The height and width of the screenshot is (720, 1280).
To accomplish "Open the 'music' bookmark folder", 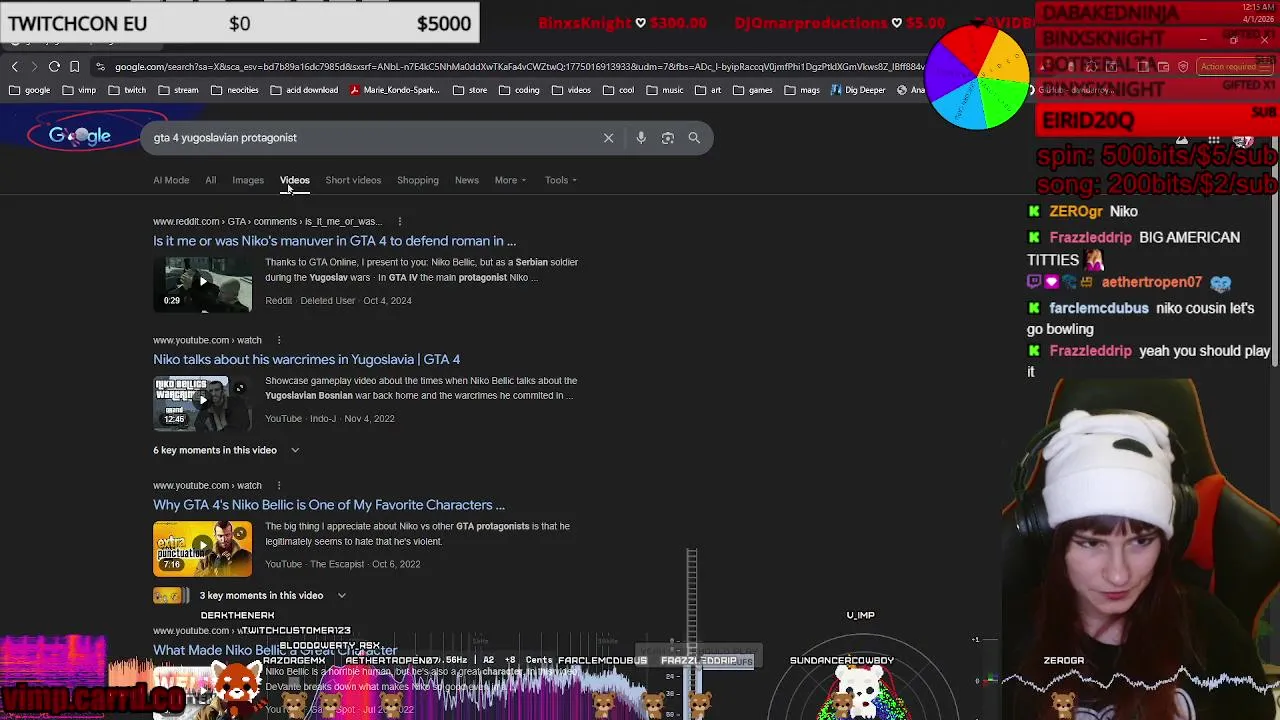I will (x=665, y=90).
